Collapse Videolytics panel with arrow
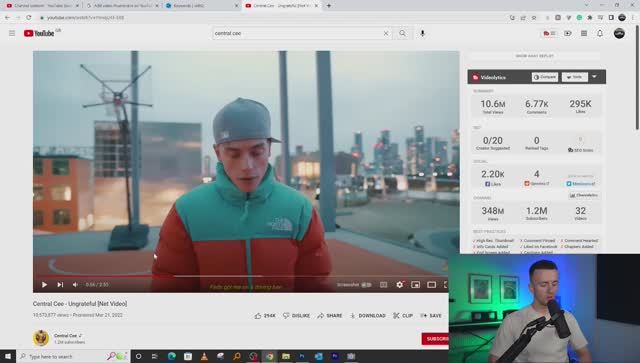This screenshot has height=363, width=640. pos(595,77)
